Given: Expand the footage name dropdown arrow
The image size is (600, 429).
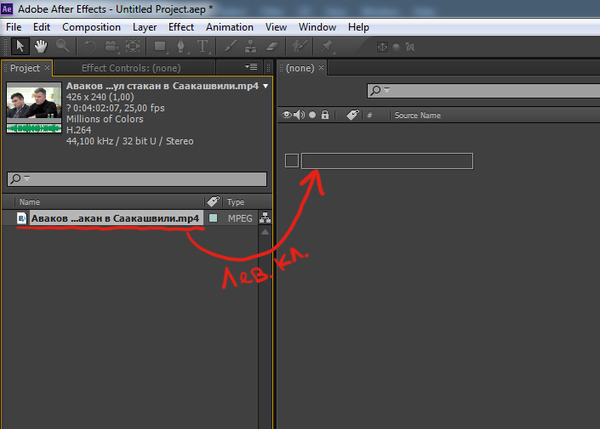Looking at the screenshot, I should click(266, 86).
